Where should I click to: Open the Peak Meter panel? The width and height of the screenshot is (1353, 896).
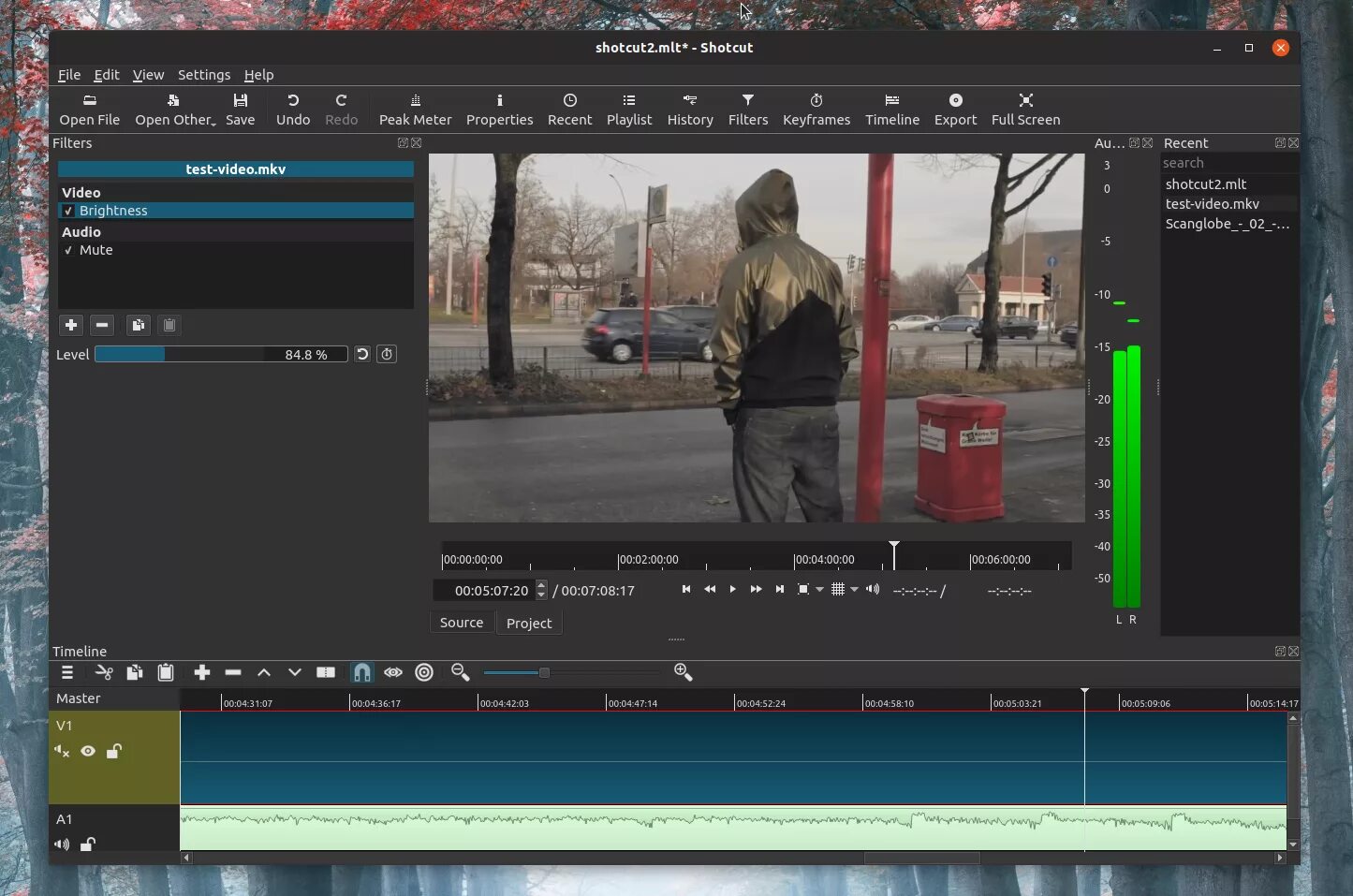coord(415,109)
